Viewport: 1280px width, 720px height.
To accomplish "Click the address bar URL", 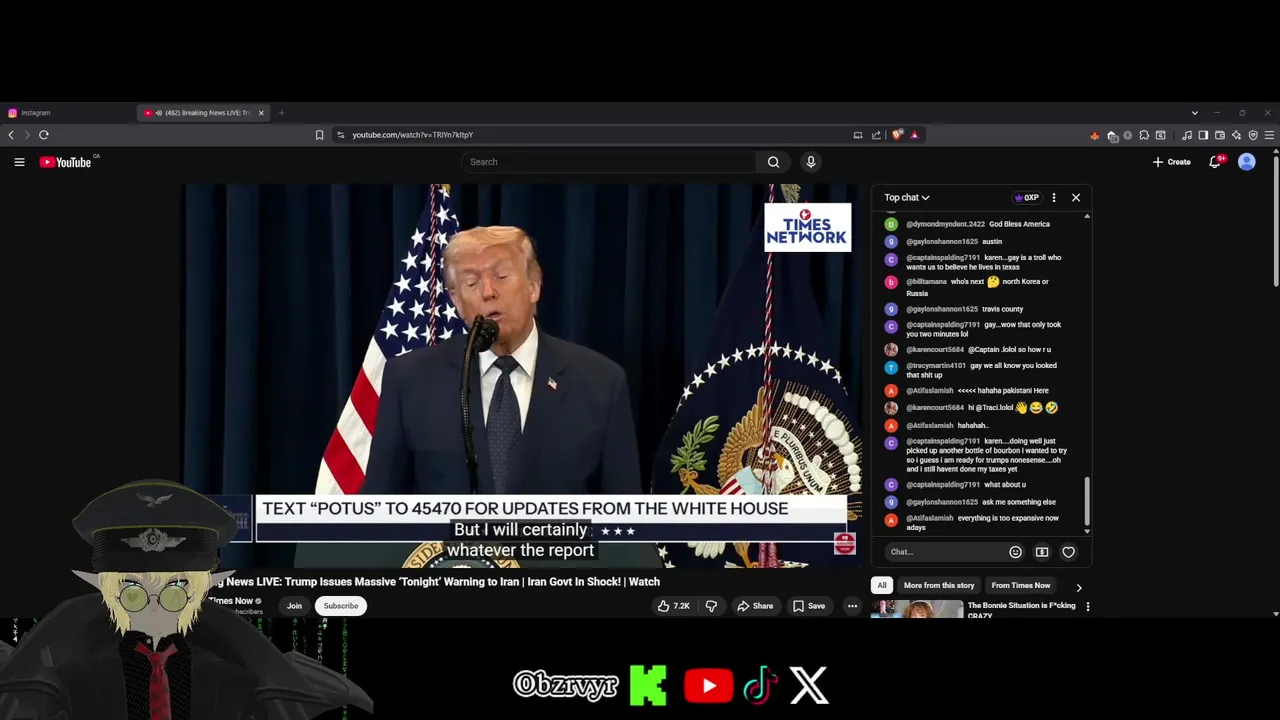I will tap(413, 135).
